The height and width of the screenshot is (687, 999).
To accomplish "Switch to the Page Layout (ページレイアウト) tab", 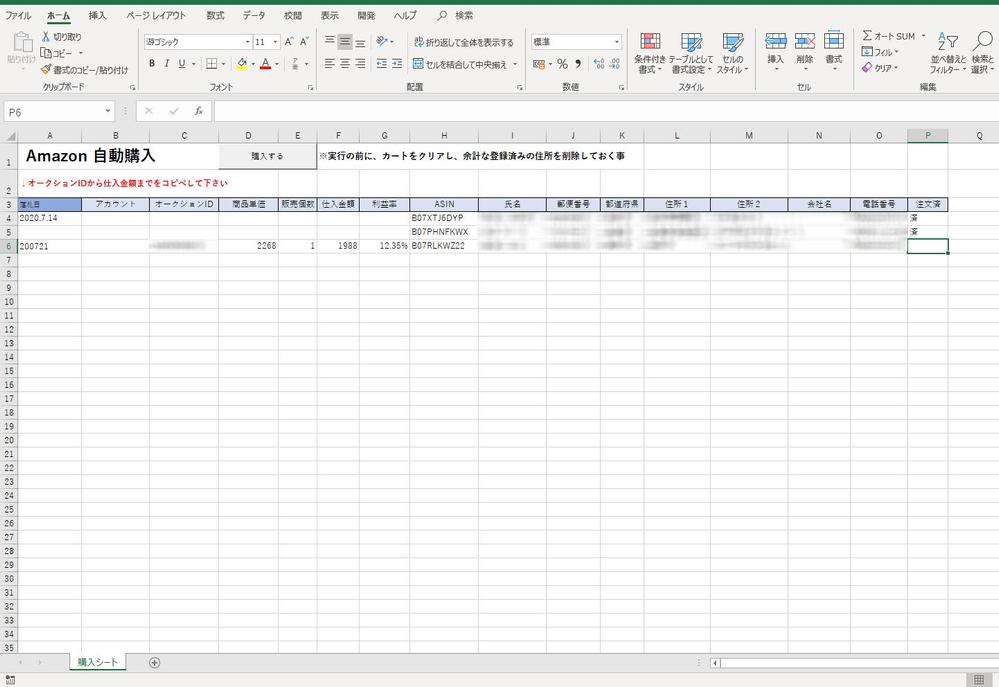I will pos(156,15).
